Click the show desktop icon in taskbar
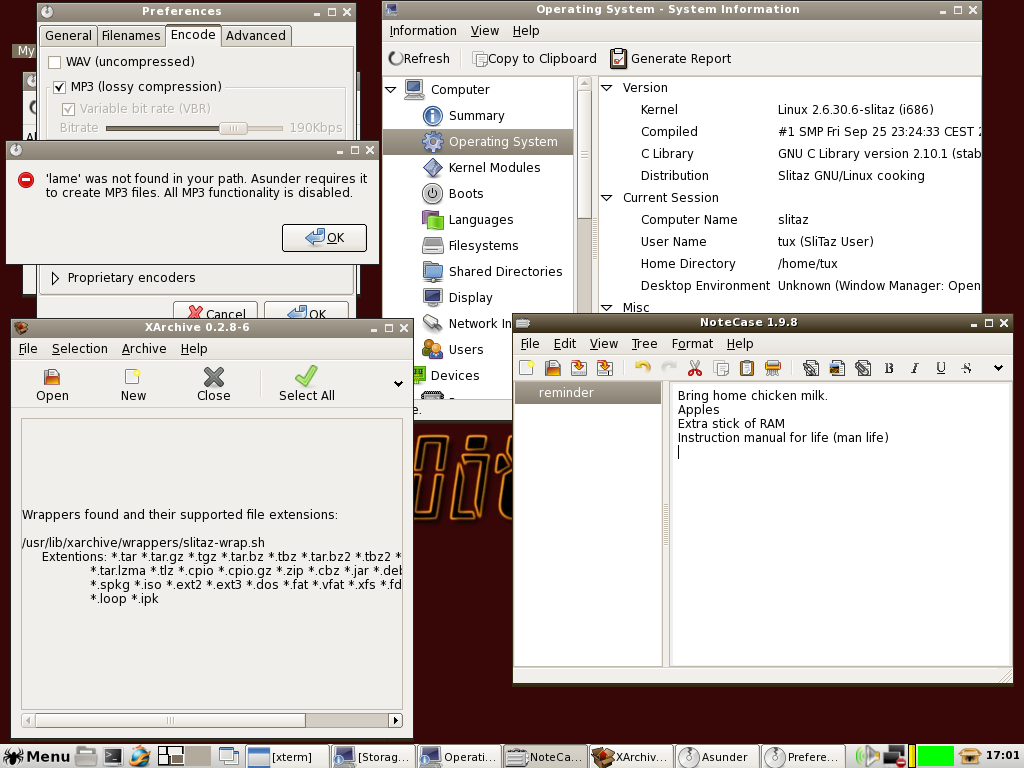Image resolution: width=1024 pixels, height=768 pixels. 229,756
